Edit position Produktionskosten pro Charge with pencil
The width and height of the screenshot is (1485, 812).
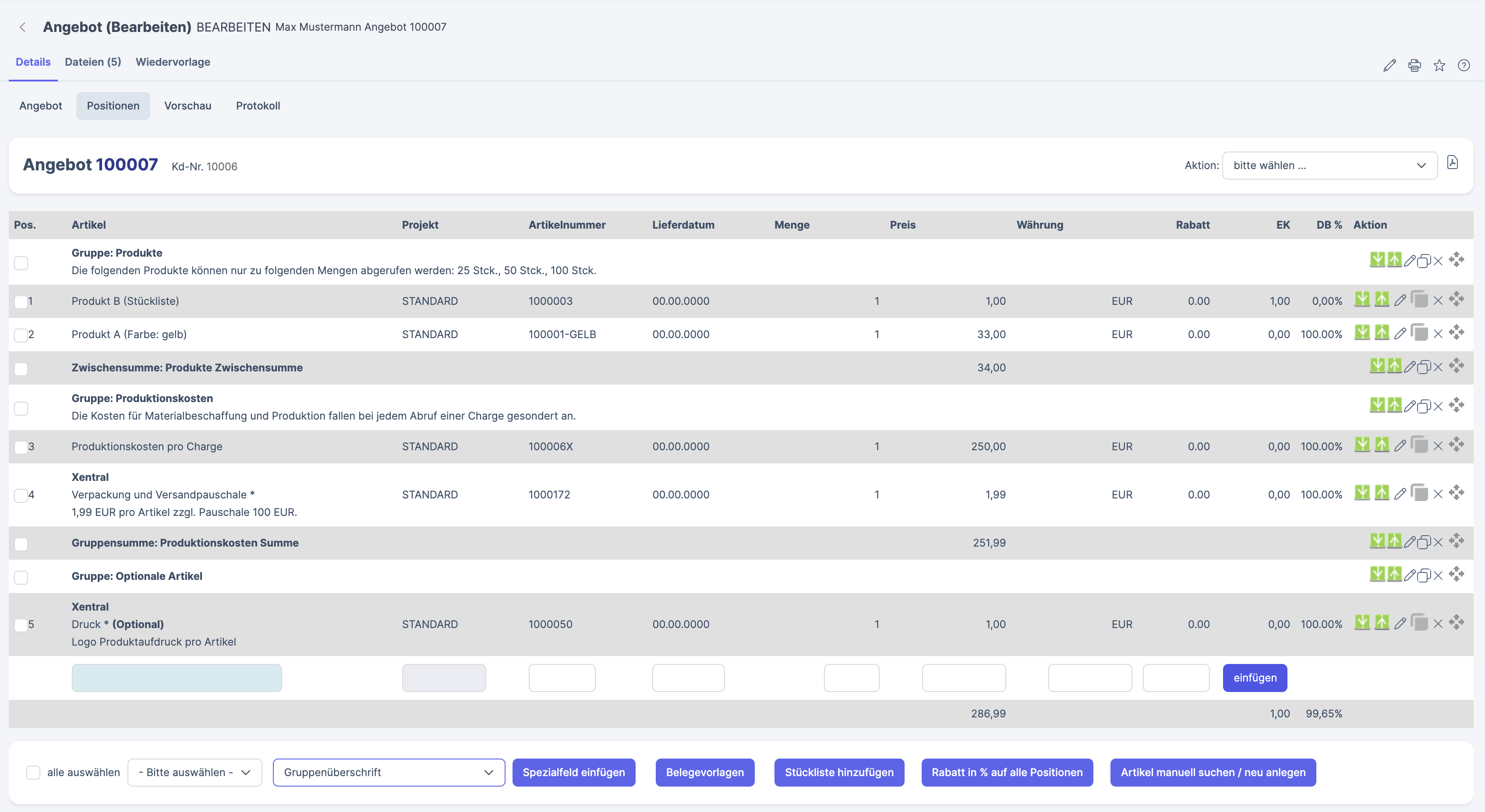1400,445
